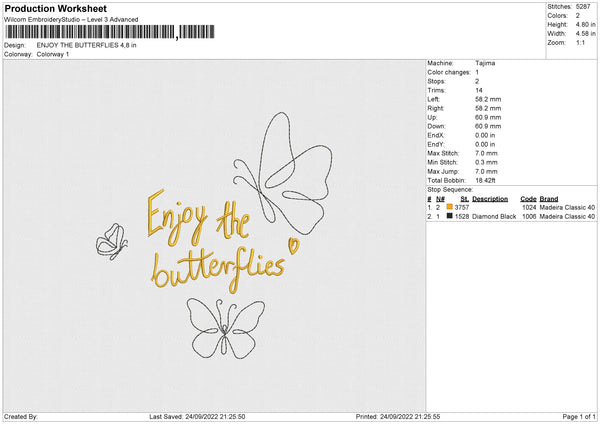Click the Min Stitch value 0.3 mm

point(486,162)
